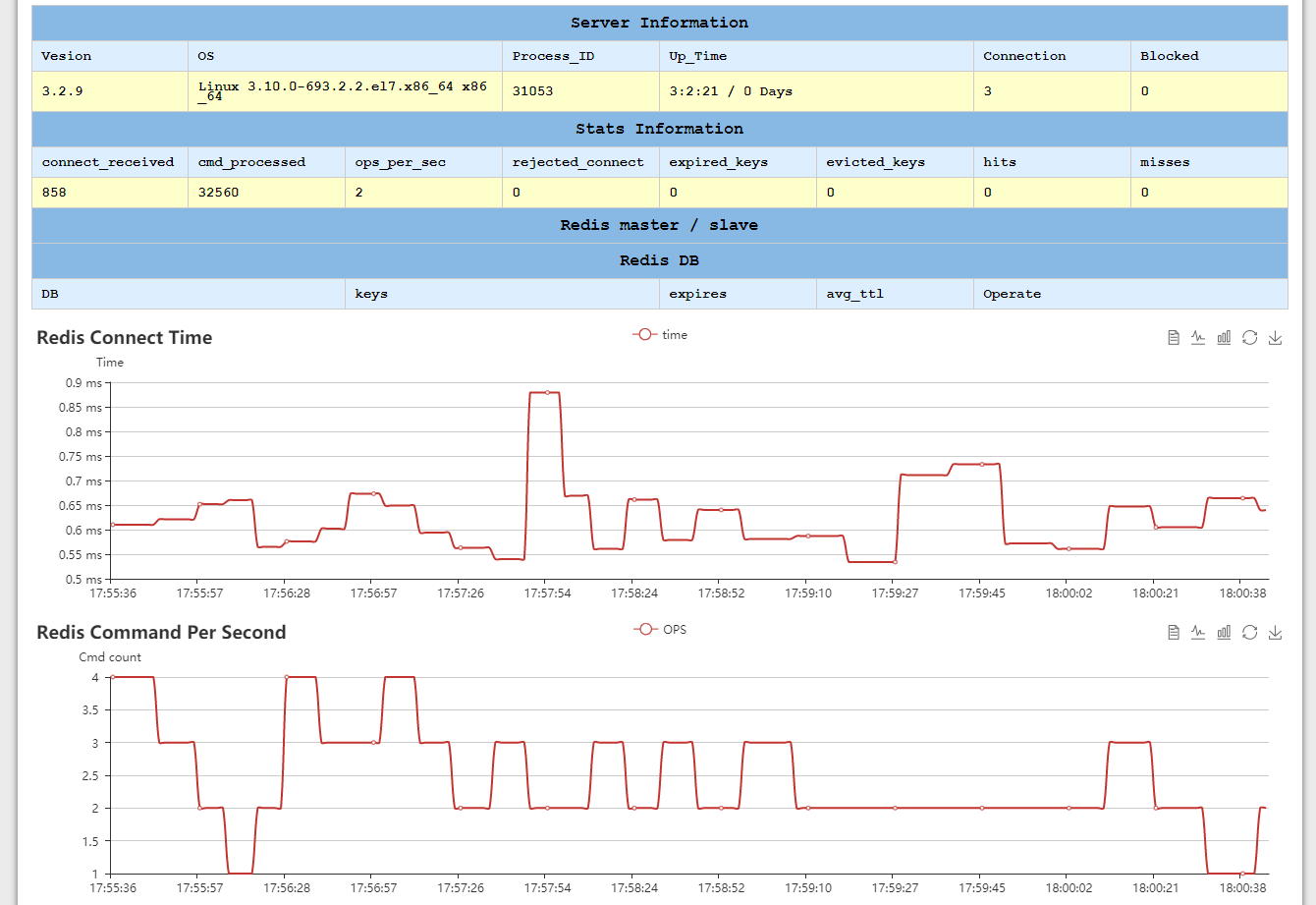Switch Redis Connect Time chart to bar type
Viewport: 1316px width, 905px height.
coord(1224,338)
